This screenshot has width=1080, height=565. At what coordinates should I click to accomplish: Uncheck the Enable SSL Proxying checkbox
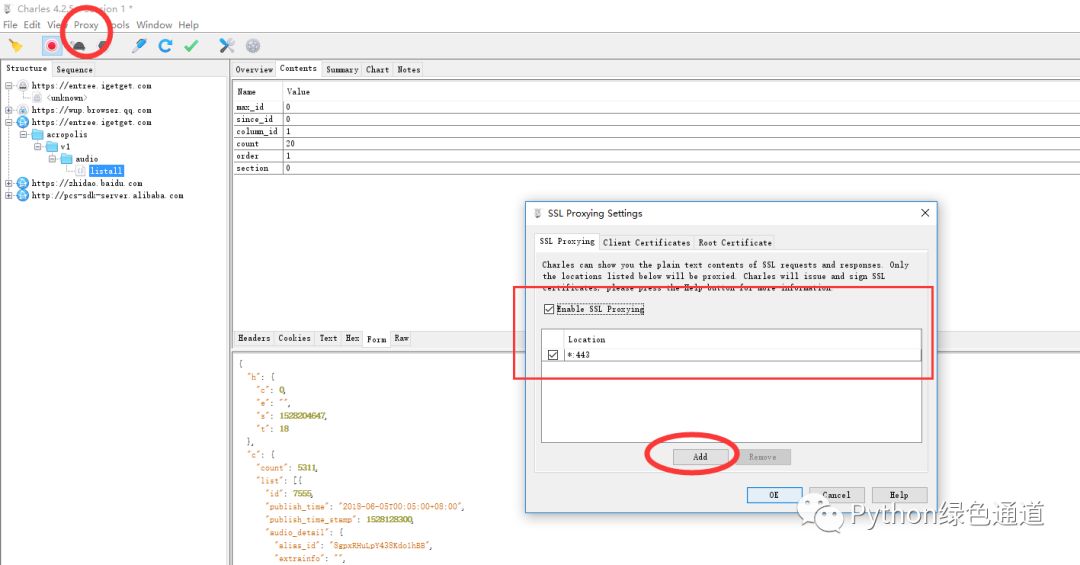click(549, 309)
